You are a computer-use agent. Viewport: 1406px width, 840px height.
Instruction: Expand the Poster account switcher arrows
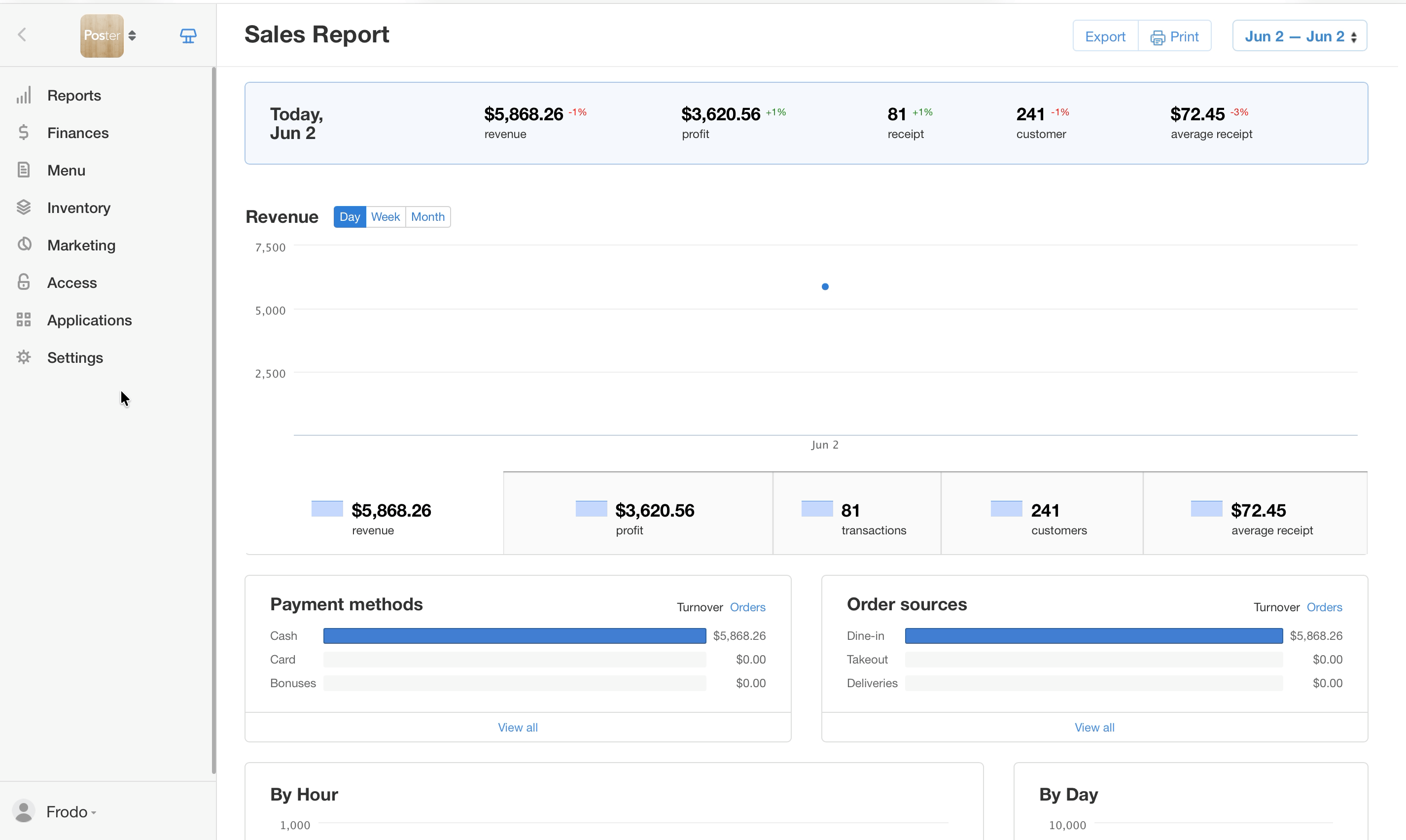point(132,35)
